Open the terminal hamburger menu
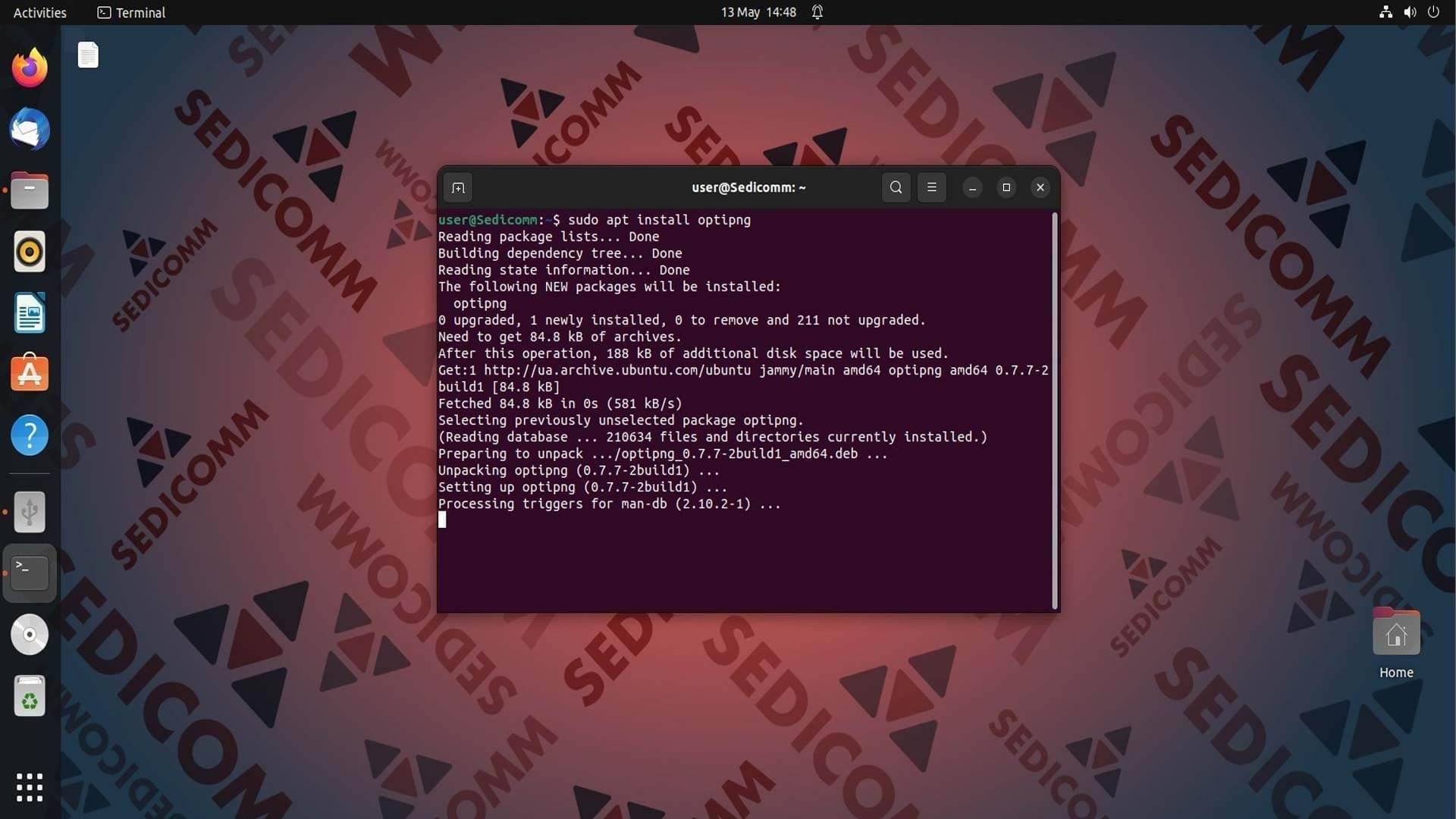This screenshot has height=819, width=1456. [x=932, y=187]
